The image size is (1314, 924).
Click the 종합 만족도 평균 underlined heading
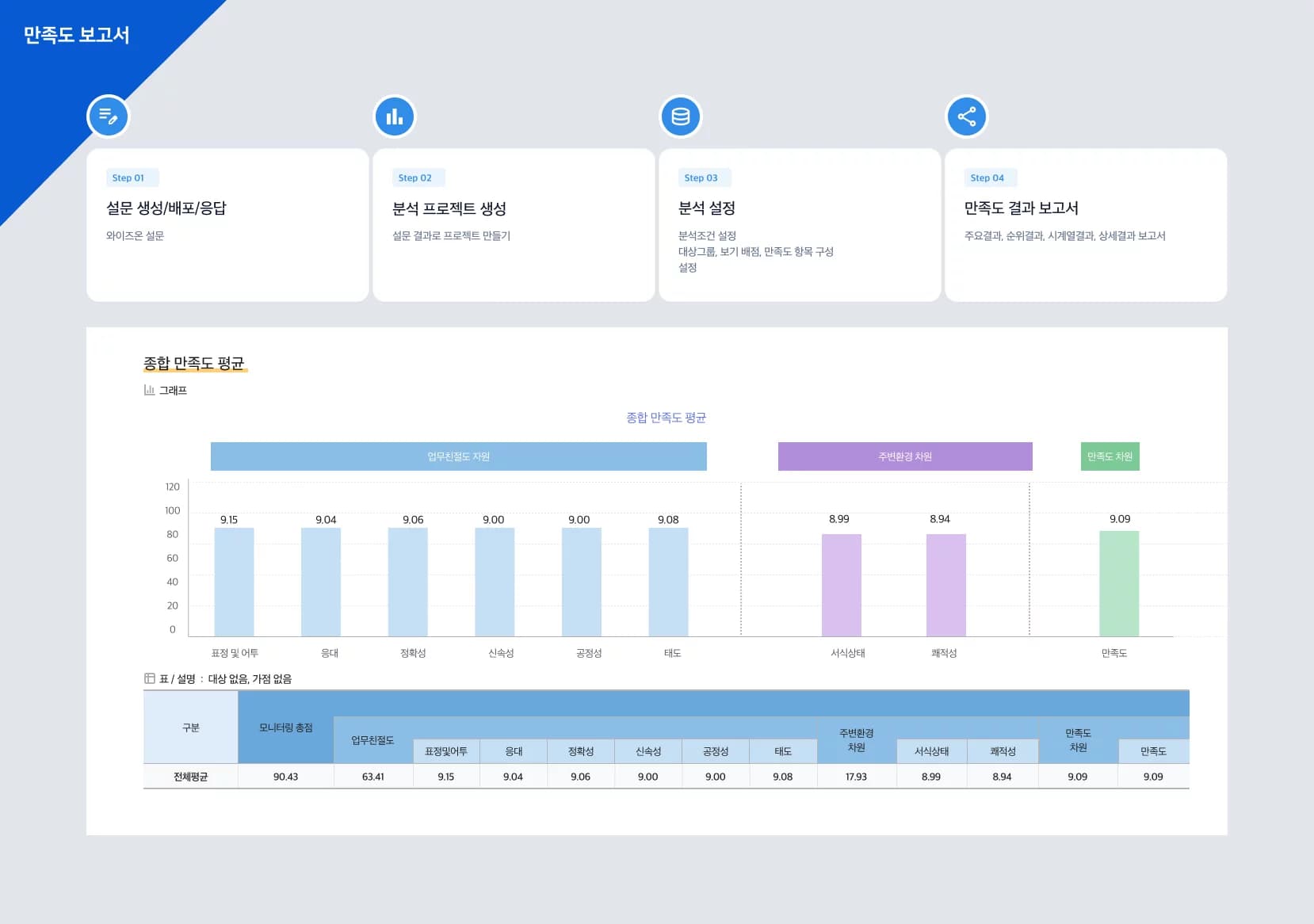(194, 363)
